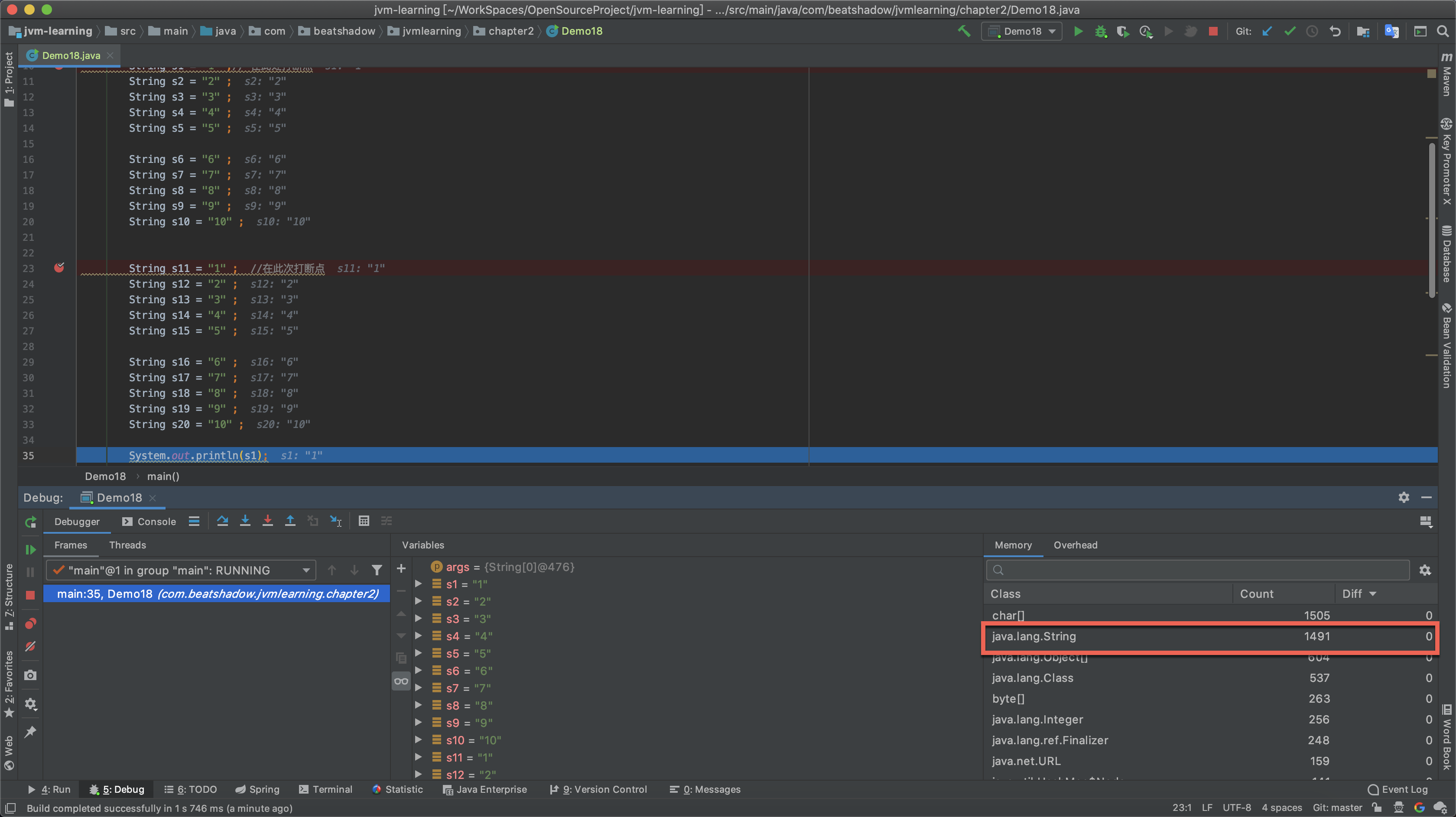
Task: Stop the running process from top toolbar
Action: [x=1213, y=31]
